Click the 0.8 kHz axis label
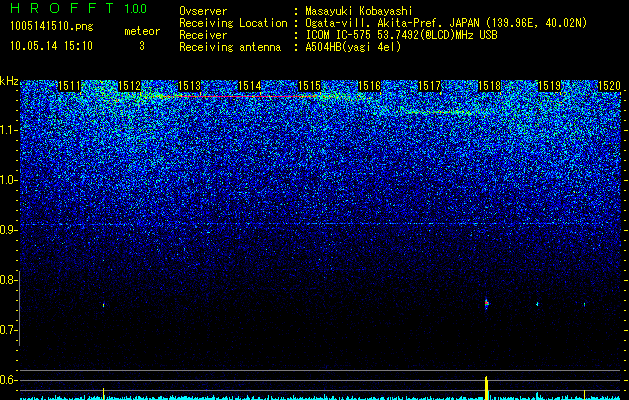 pos(8,280)
